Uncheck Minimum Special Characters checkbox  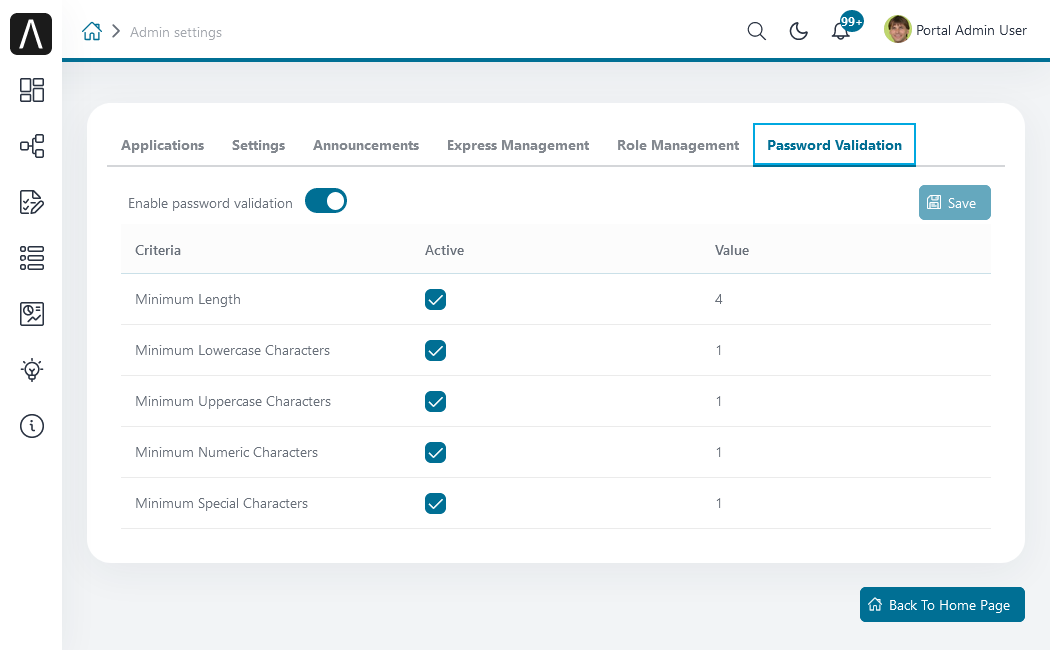(x=435, y=503)
